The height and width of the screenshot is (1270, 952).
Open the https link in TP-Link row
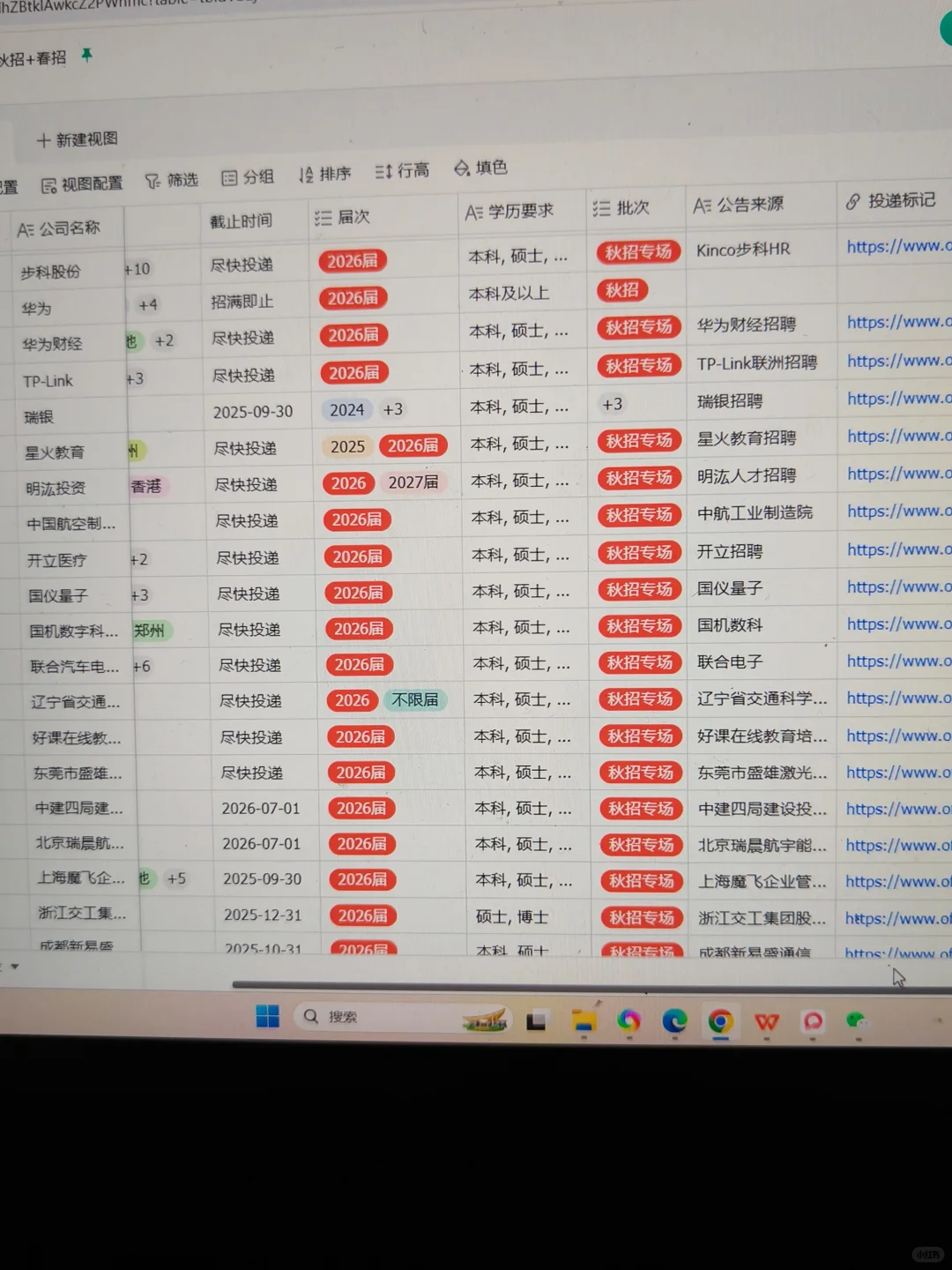click(898, 360)
